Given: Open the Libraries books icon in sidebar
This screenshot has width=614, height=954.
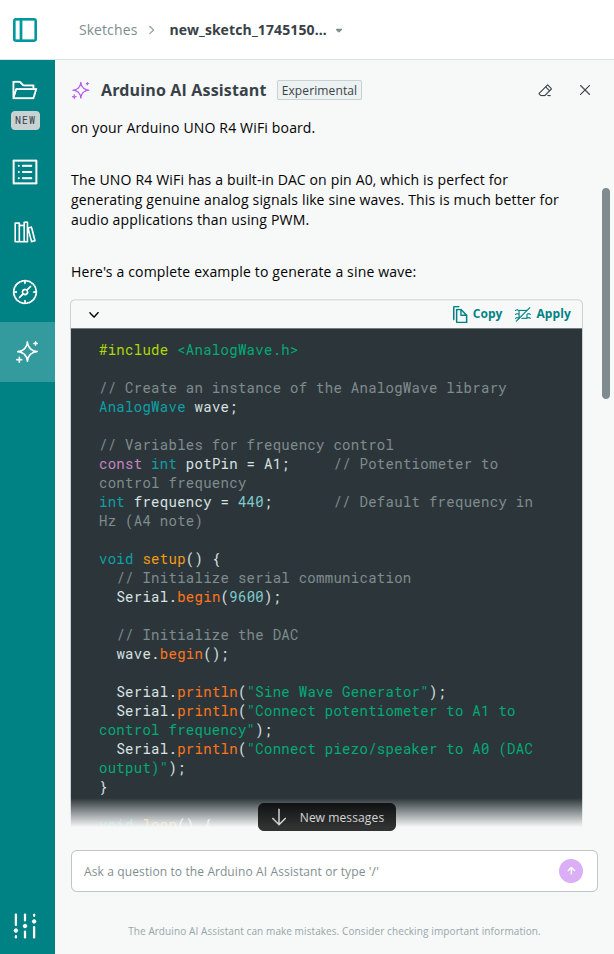Looking at the screenshot, I should coord(25,232).
